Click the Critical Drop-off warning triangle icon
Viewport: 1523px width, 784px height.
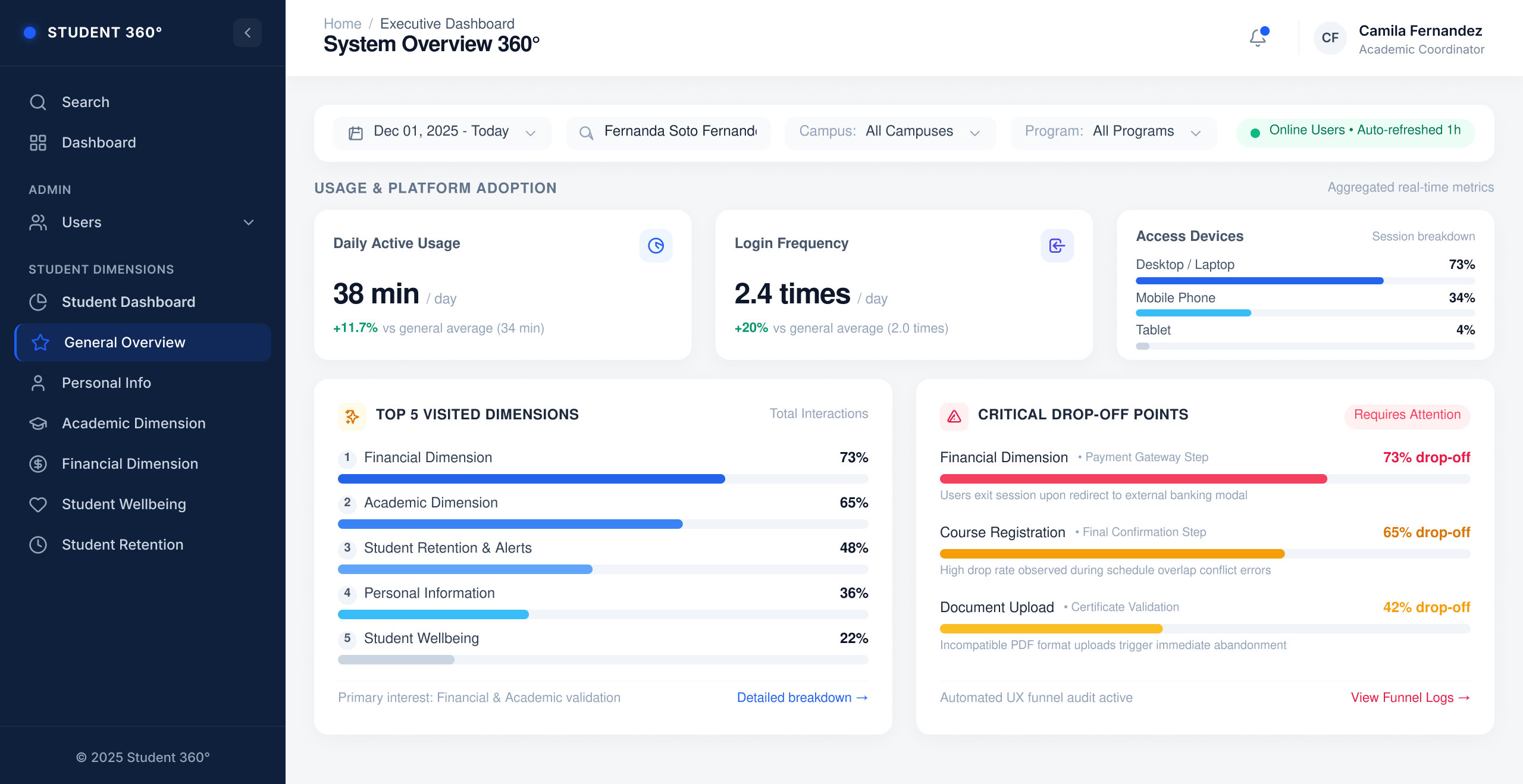click(x=954, y=416)
